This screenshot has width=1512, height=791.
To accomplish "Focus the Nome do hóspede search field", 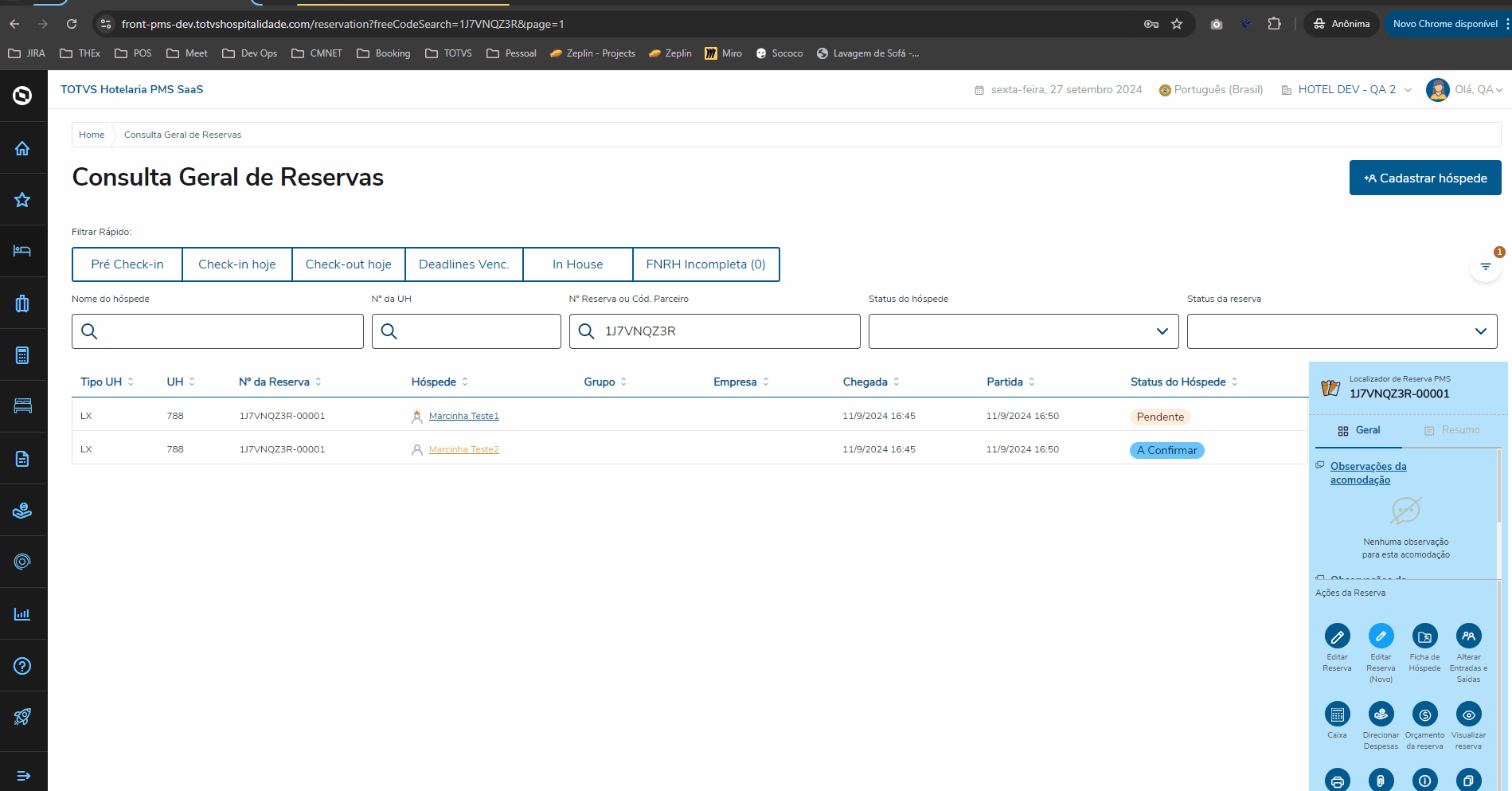I will point(217,331).
